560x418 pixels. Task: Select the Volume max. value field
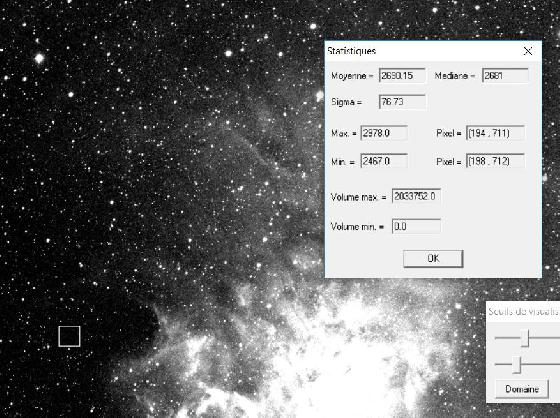pyautogui.click(x=416, y=196)
